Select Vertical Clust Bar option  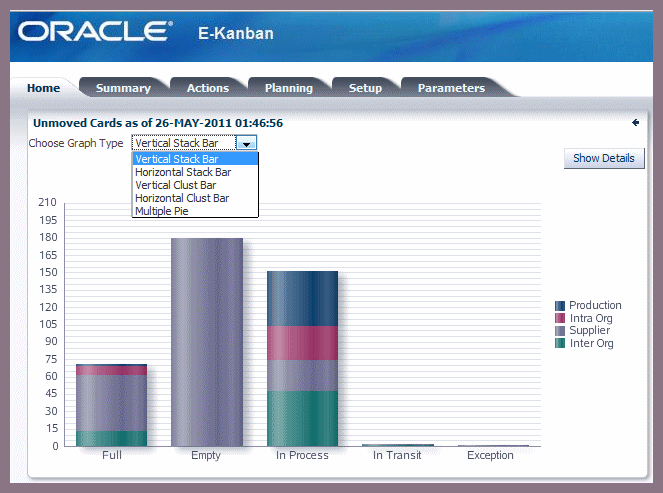click(195, 185)
